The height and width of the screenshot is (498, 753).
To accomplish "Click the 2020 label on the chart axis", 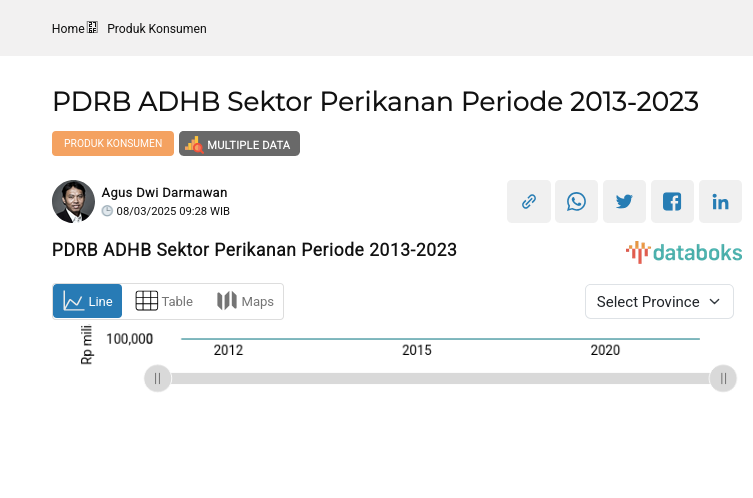I will coord(605,350).
